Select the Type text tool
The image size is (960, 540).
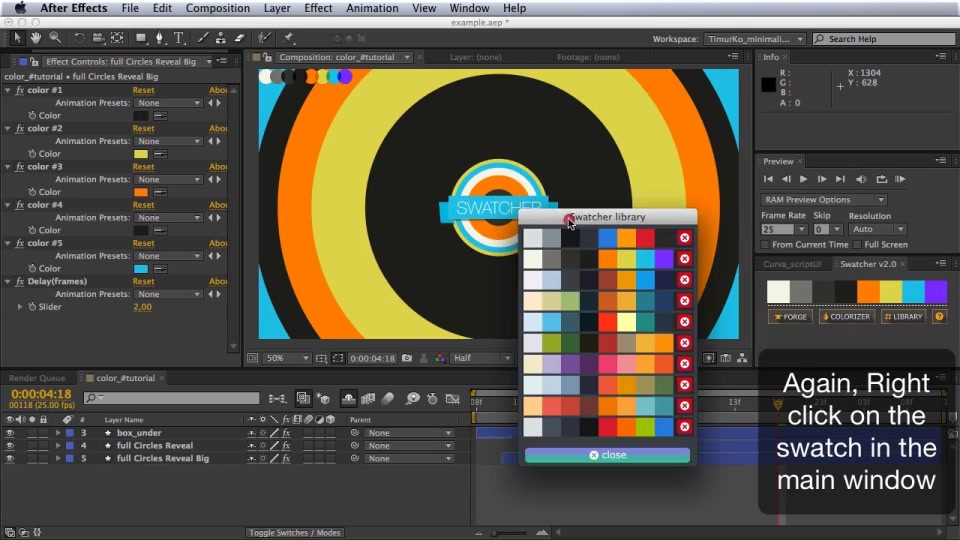coord(179,38)
